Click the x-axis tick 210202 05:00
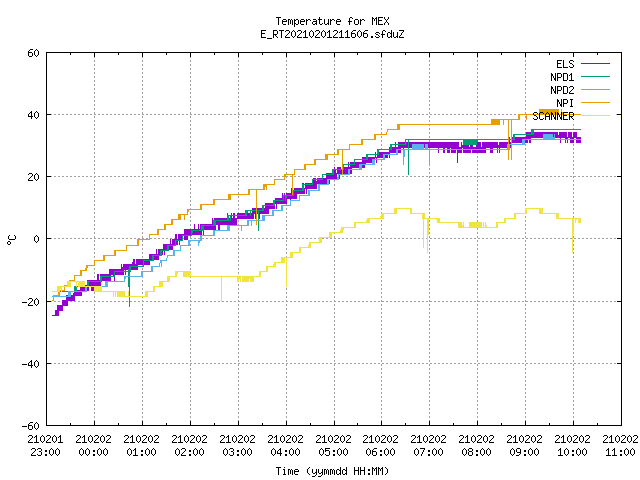 [333, 446]
